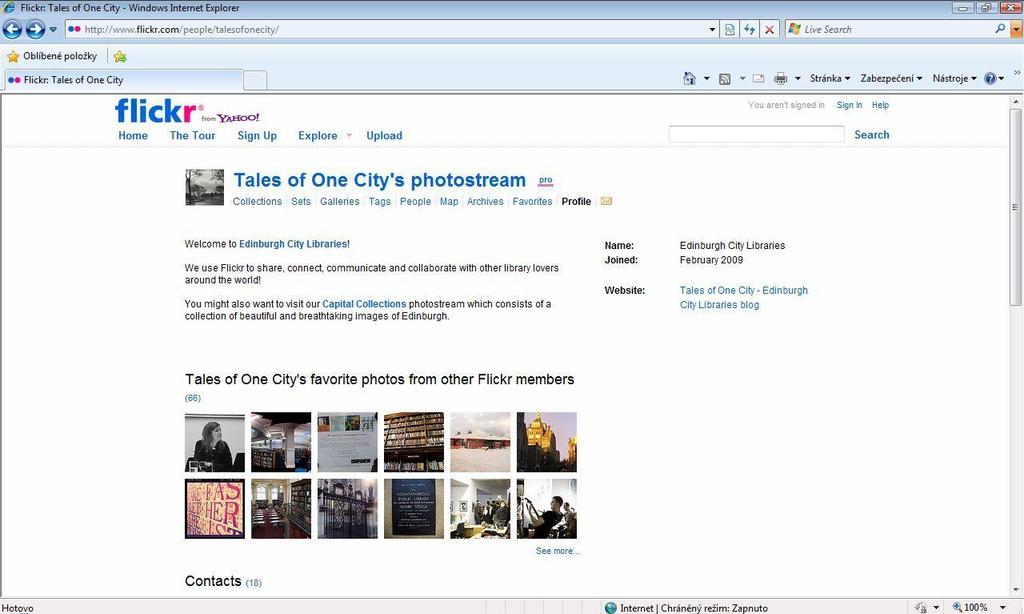Click the Sign Up link
This screenshot has width=1024, height=614.
coord(257,135)
